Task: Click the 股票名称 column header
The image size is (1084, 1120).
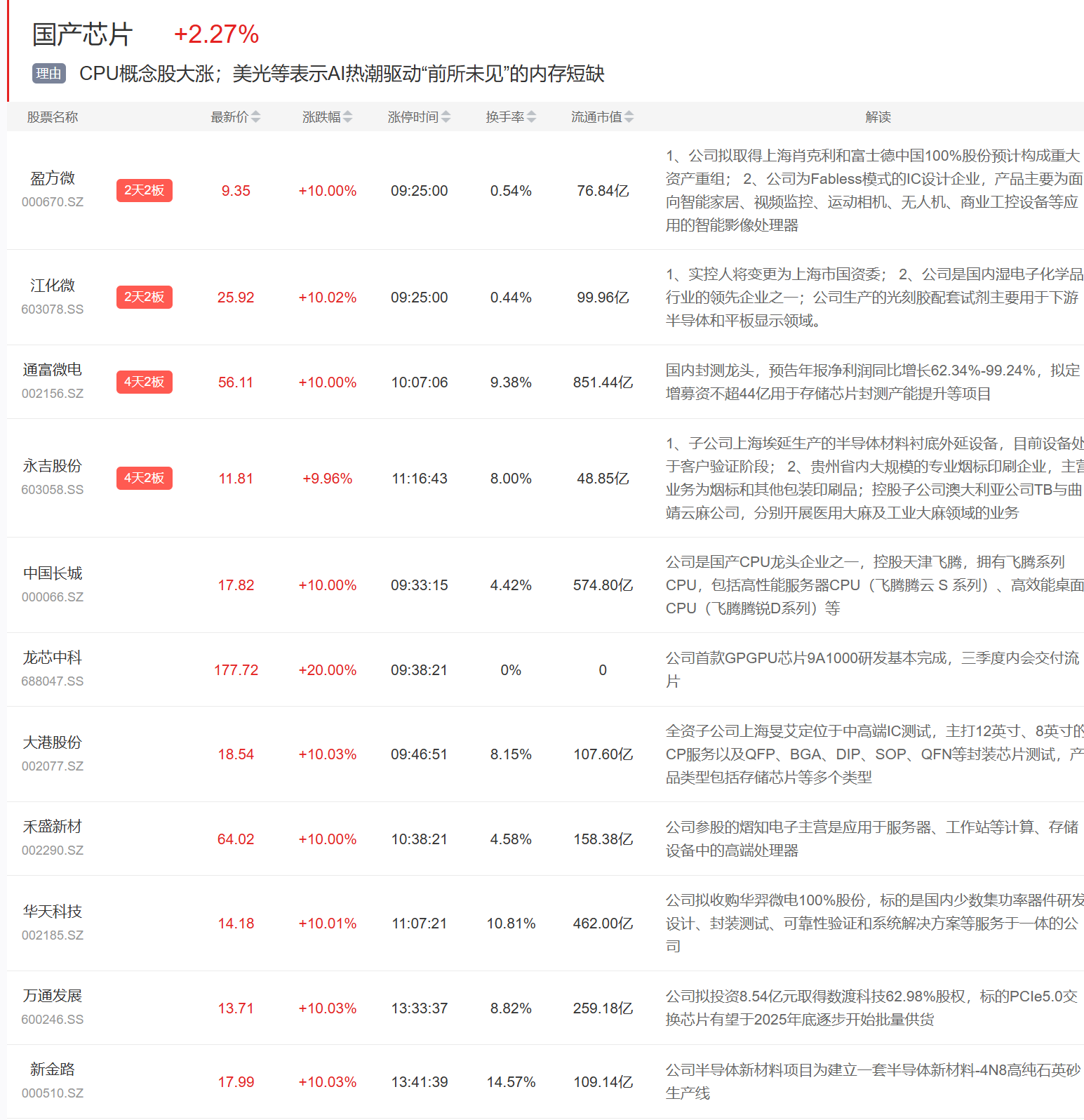Action: pyautogui.click(x=53, y=117)
